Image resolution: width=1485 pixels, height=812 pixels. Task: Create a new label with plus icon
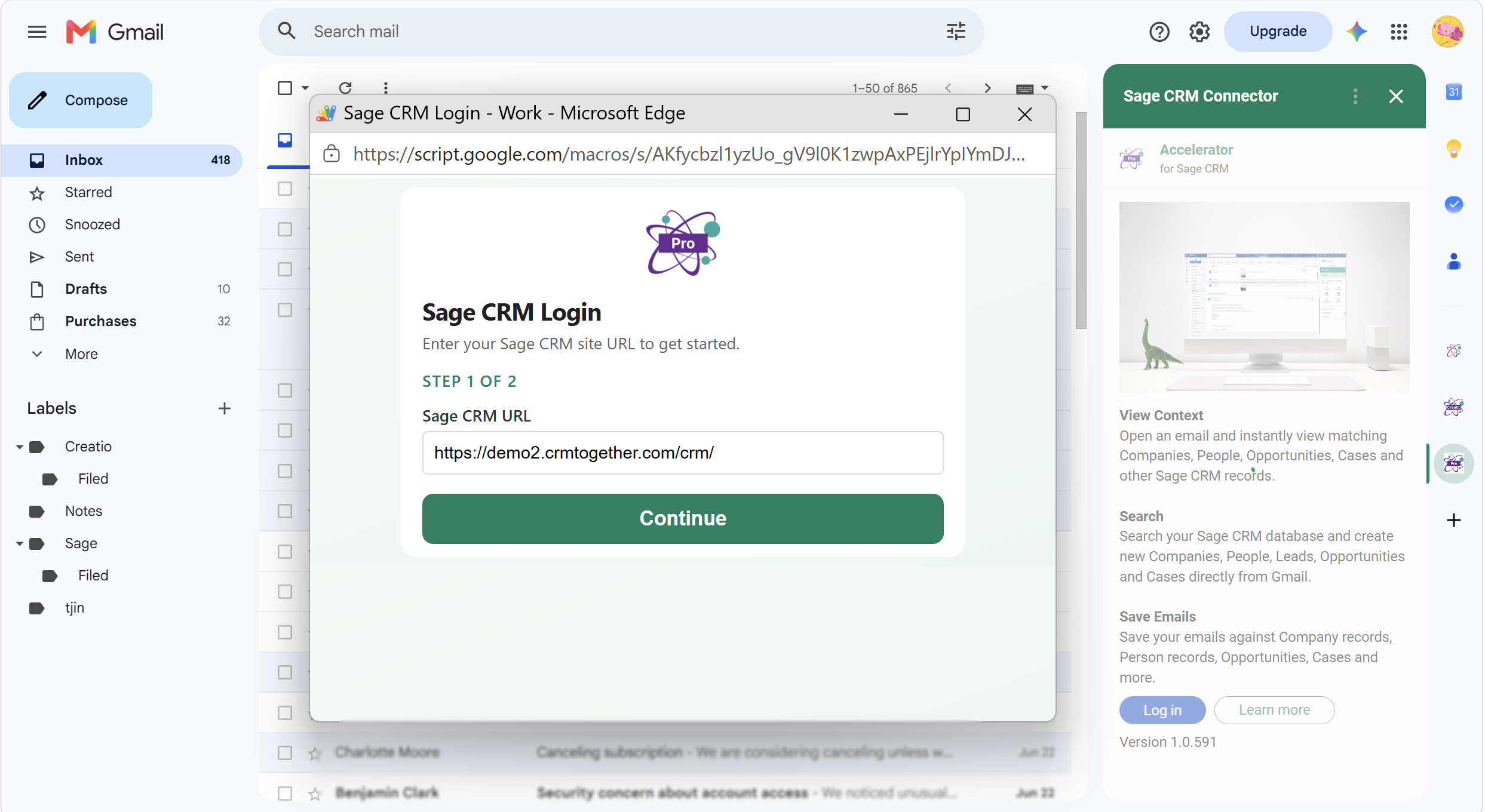tap(225, 408)
